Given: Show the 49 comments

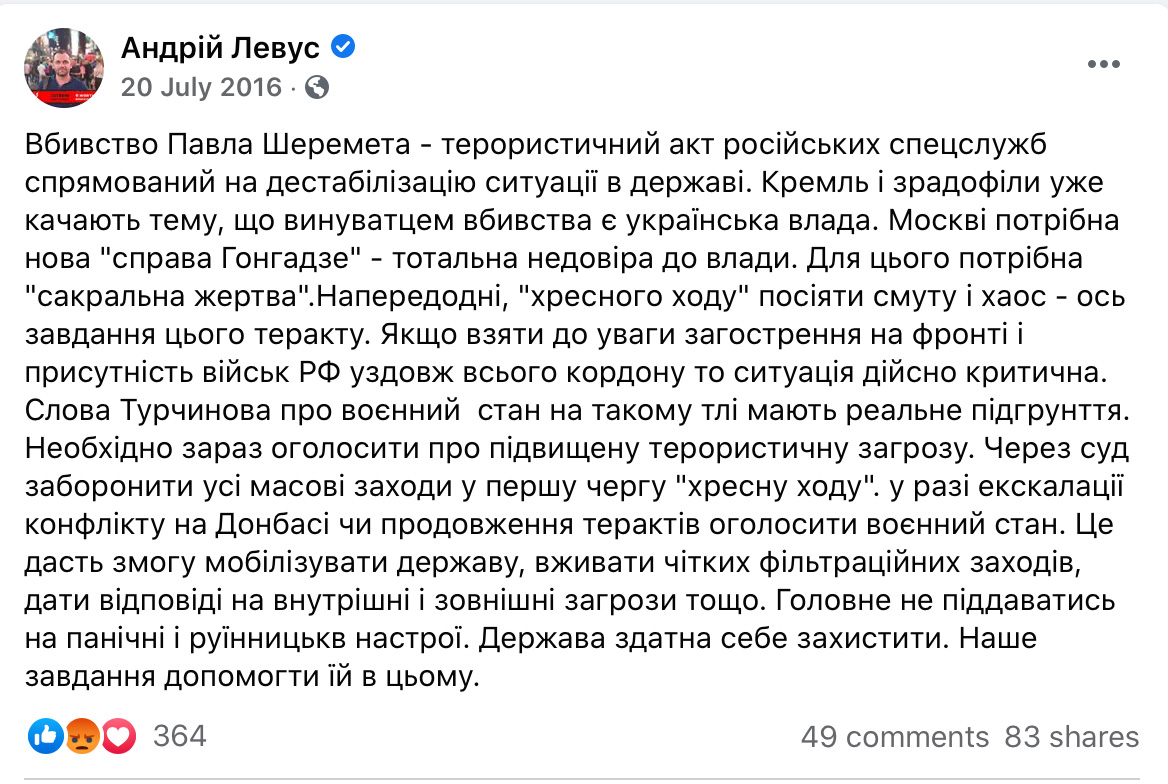Looking at the screenshot, I should 895,737.
